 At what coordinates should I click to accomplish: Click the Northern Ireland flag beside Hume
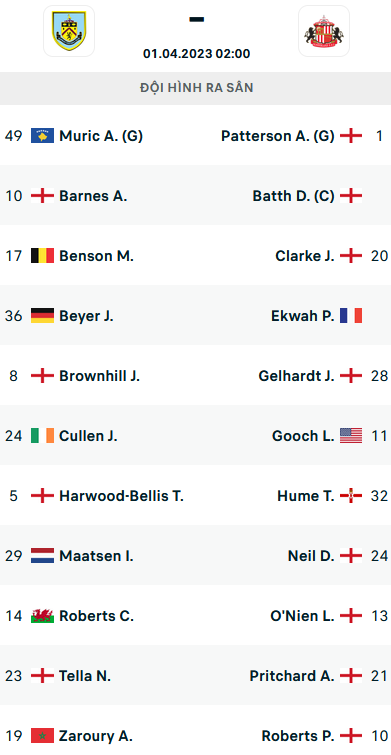point(351,496)
